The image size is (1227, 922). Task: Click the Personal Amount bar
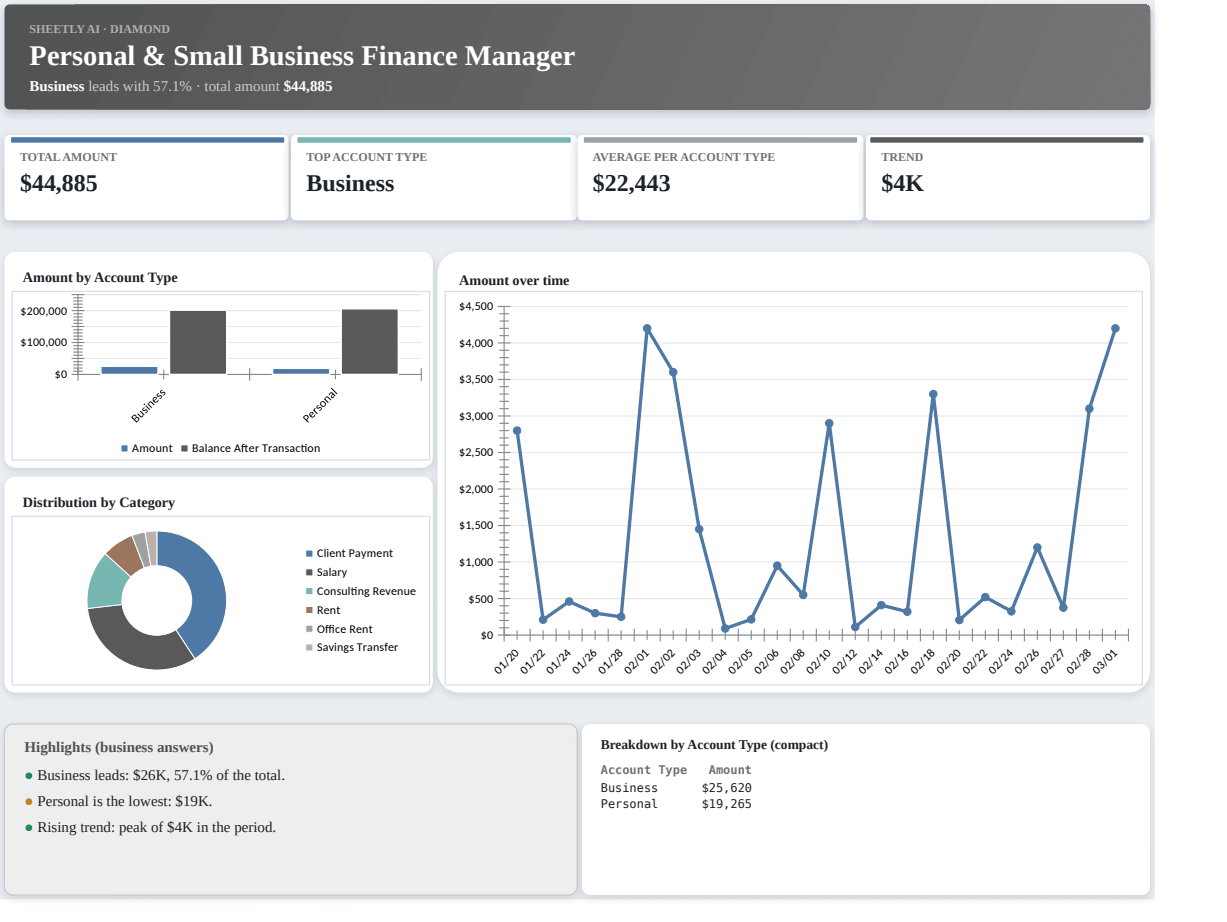(301, 371)
